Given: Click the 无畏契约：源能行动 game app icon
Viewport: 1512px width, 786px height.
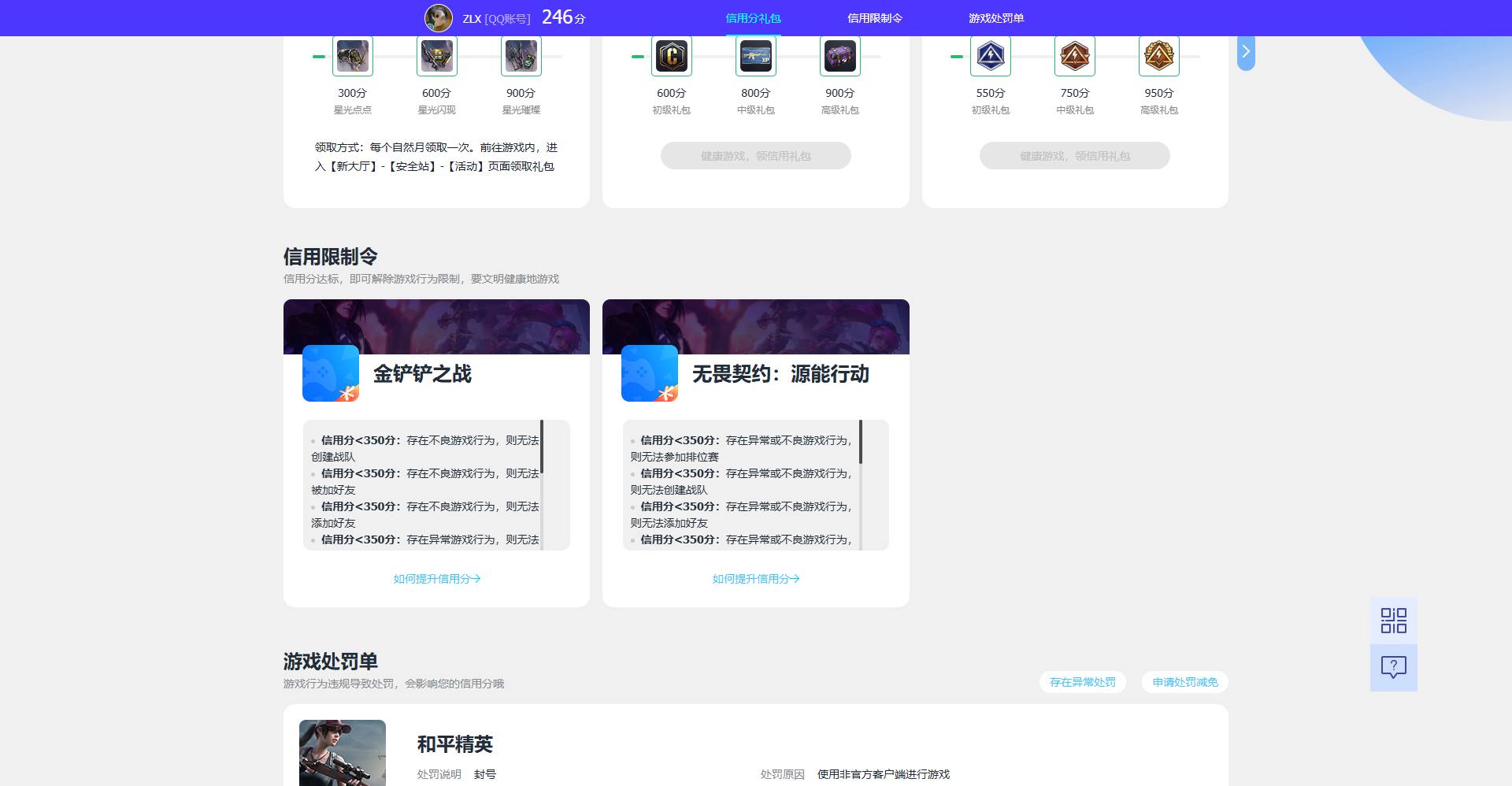Looking at the screenshot, I should 650,373.
